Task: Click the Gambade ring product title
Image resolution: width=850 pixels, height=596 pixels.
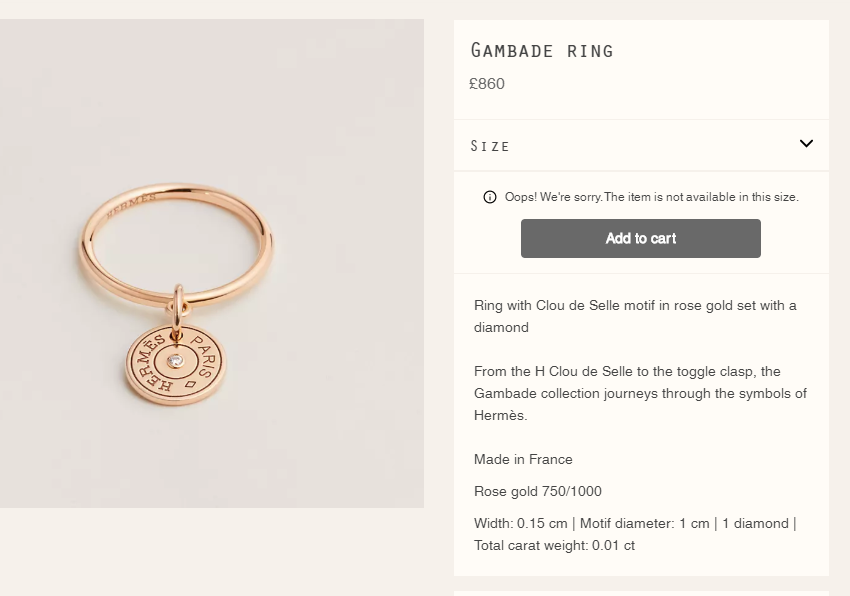Action: (x=542, y=50)
